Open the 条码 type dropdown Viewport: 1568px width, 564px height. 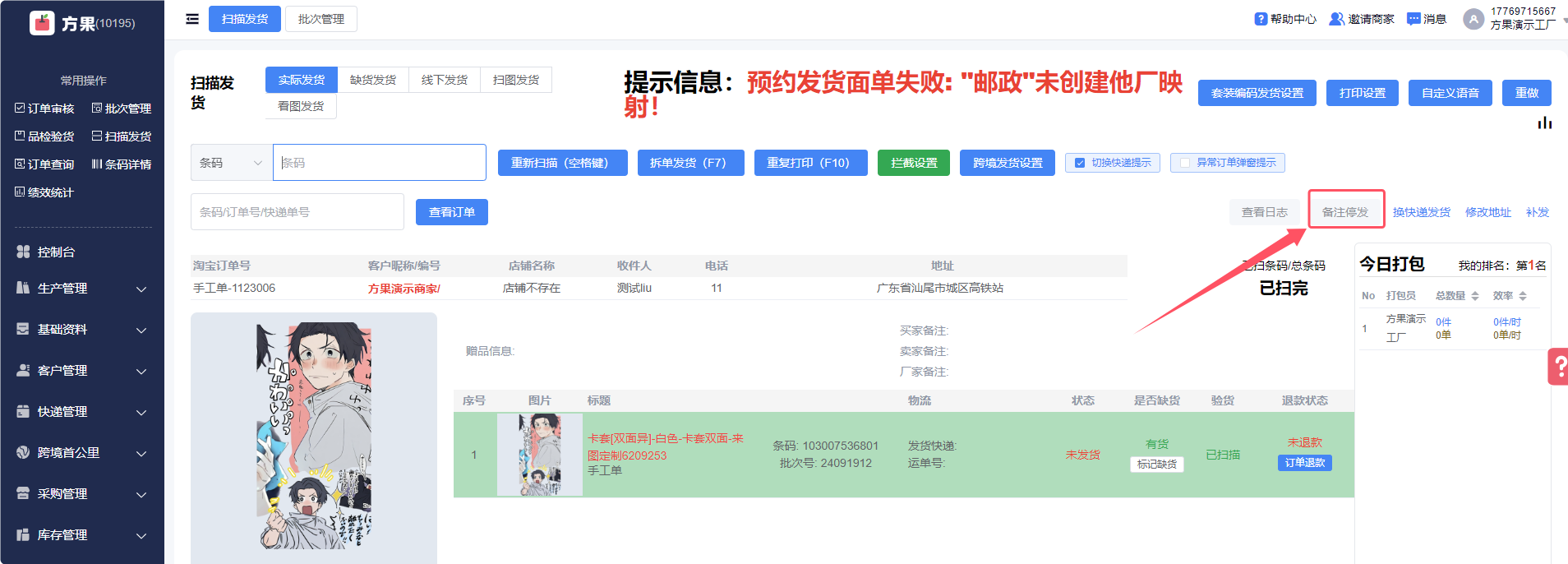231,163
